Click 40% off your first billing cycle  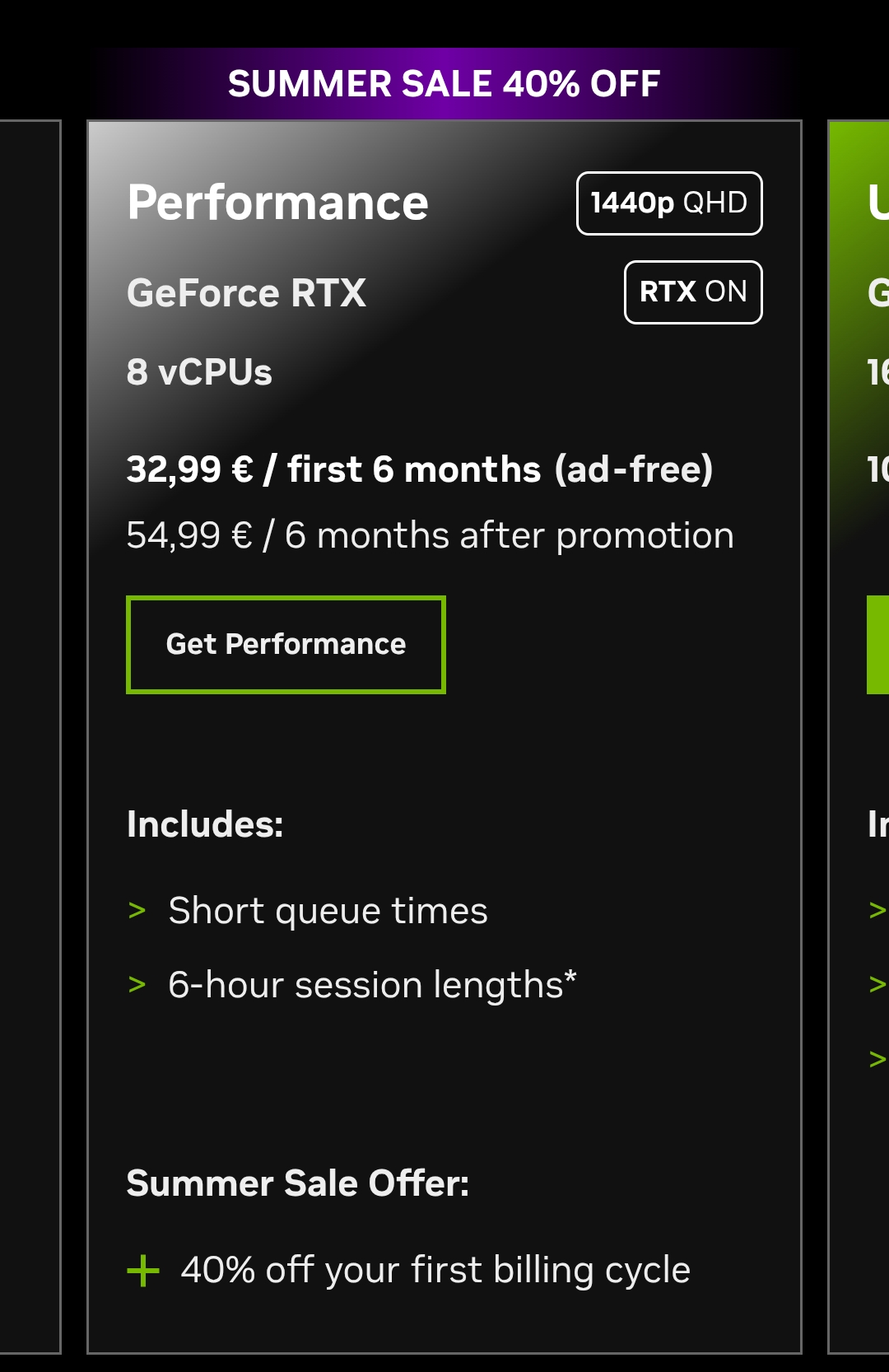coord(435,1270)
